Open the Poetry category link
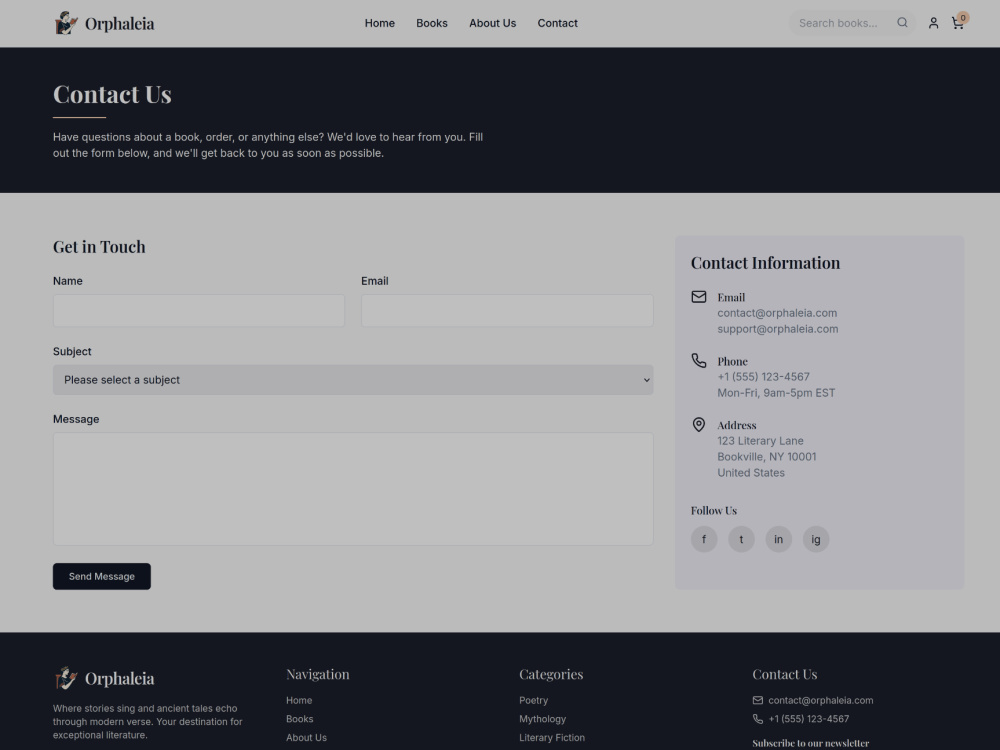Viewport: 1000px width, 750px height. [533, 700]
